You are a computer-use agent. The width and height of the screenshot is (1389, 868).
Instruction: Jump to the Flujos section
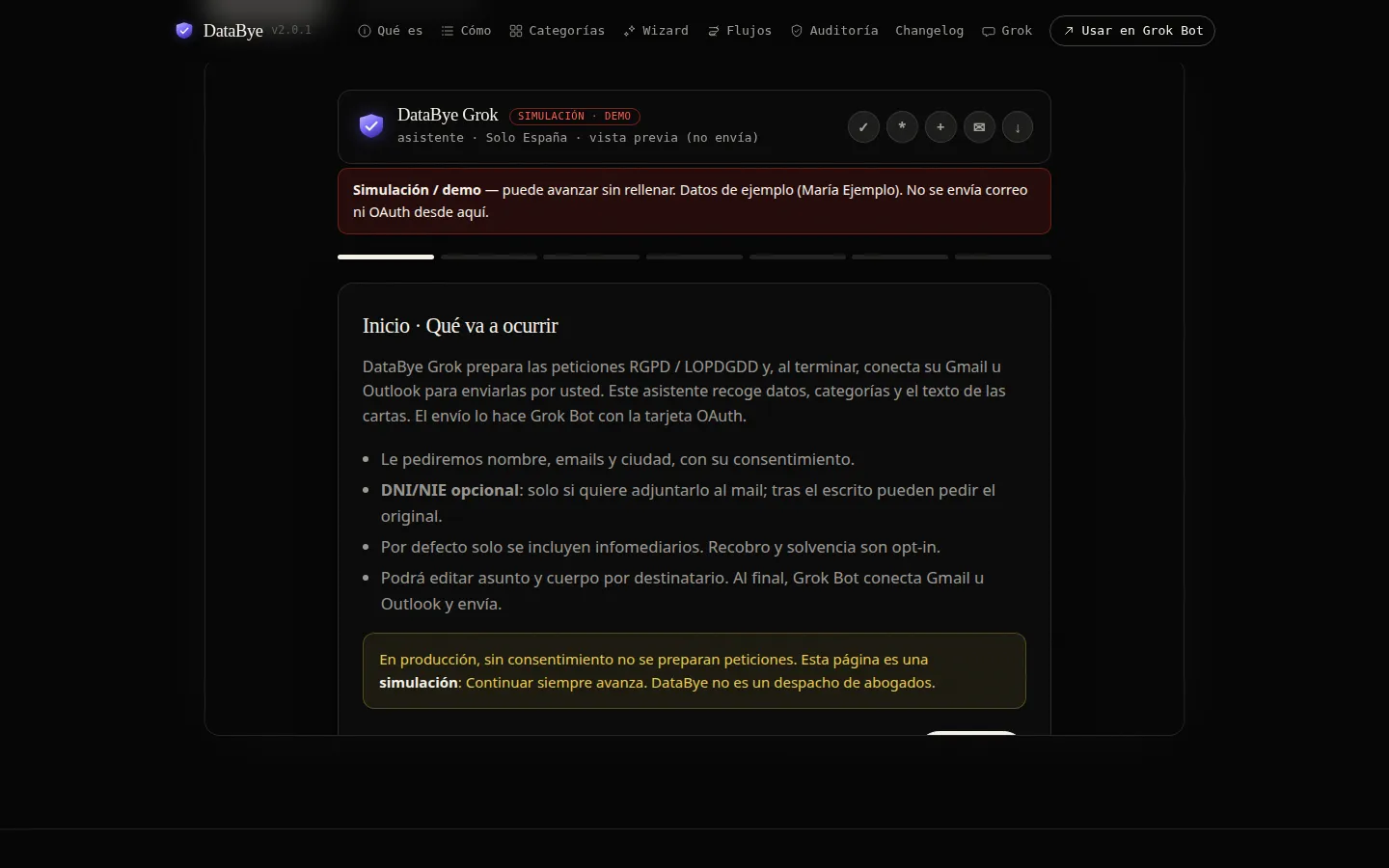(x=740, y=31)
